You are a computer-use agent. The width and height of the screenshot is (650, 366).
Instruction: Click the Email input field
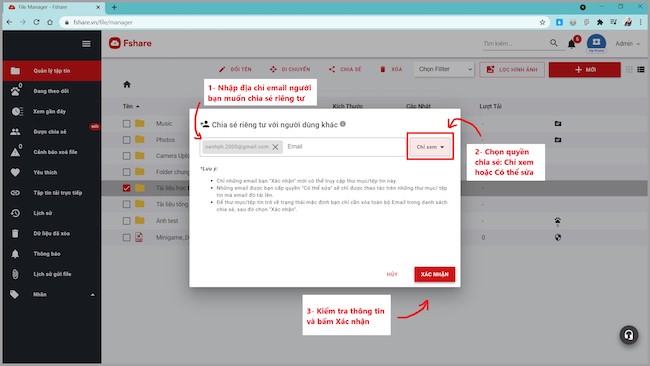coord(345,147)
